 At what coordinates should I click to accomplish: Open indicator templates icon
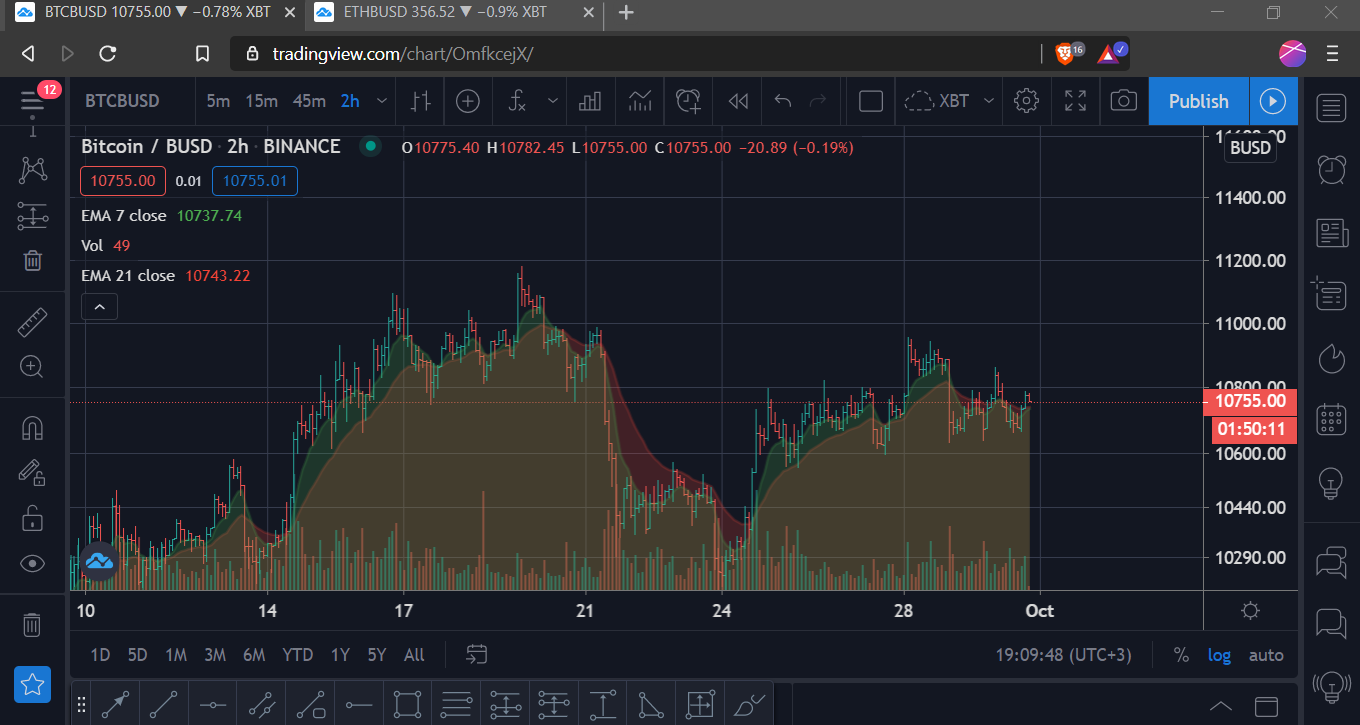[x=640, y=101]
